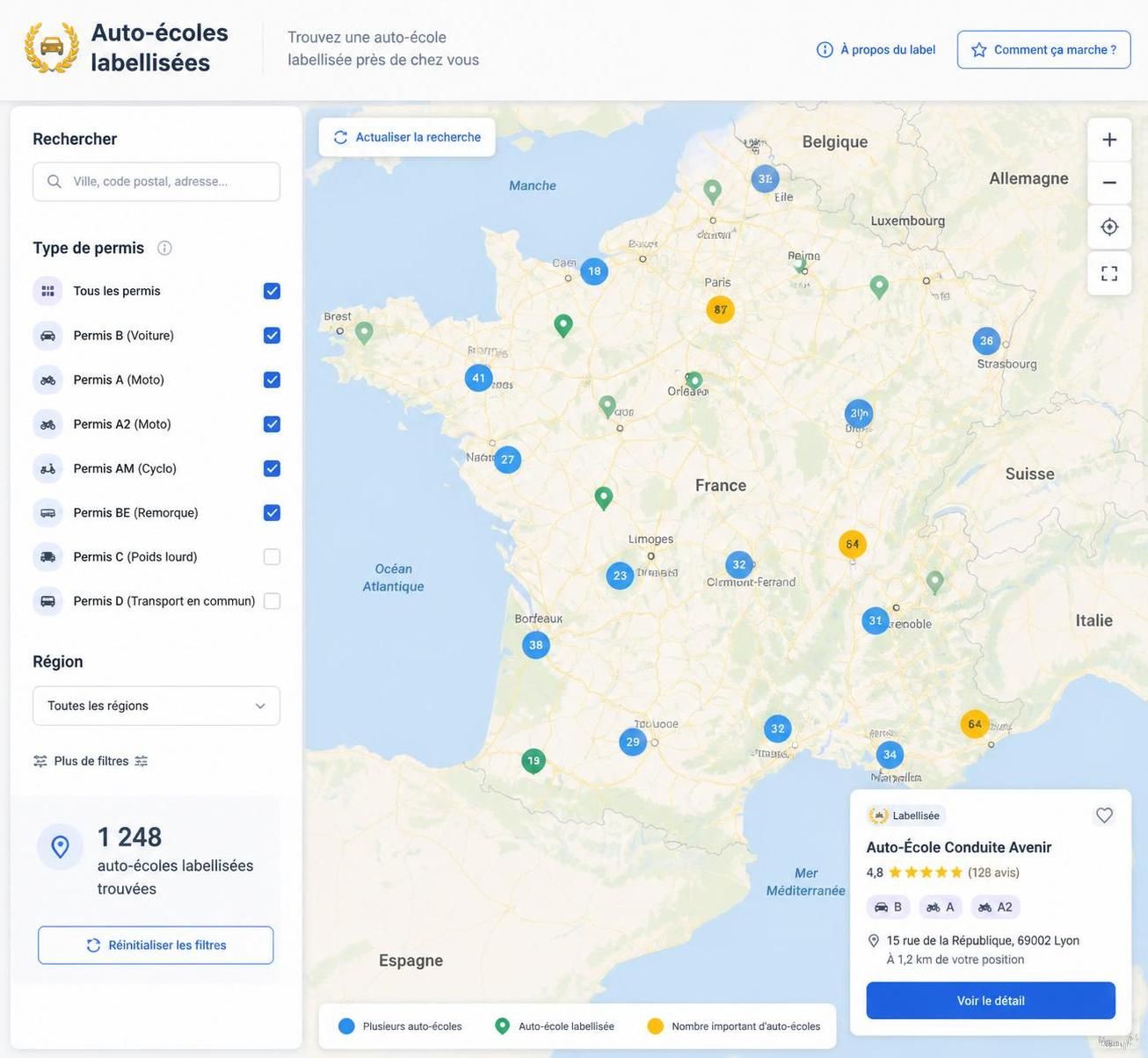Uncheck Permis B (Voiture)

[272, 336]
